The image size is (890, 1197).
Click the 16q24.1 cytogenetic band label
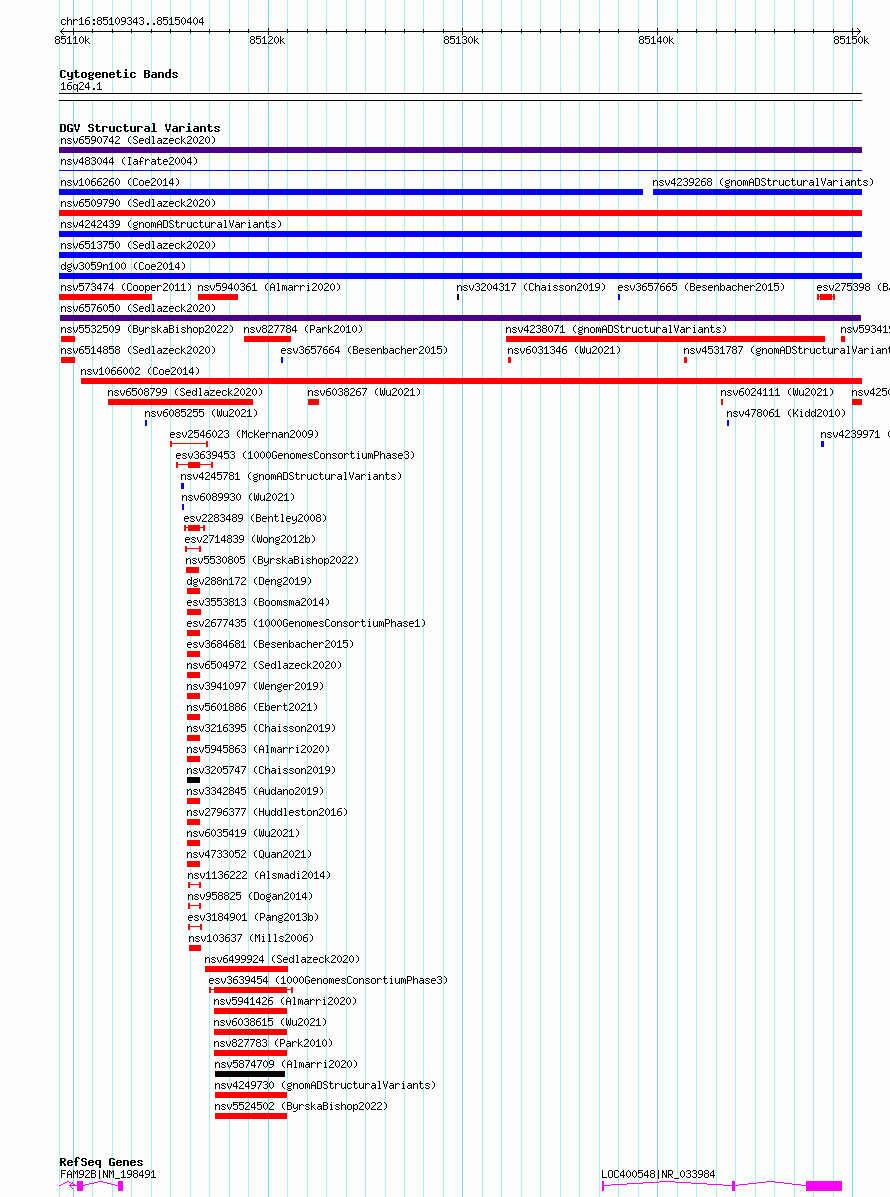(81, 86)
